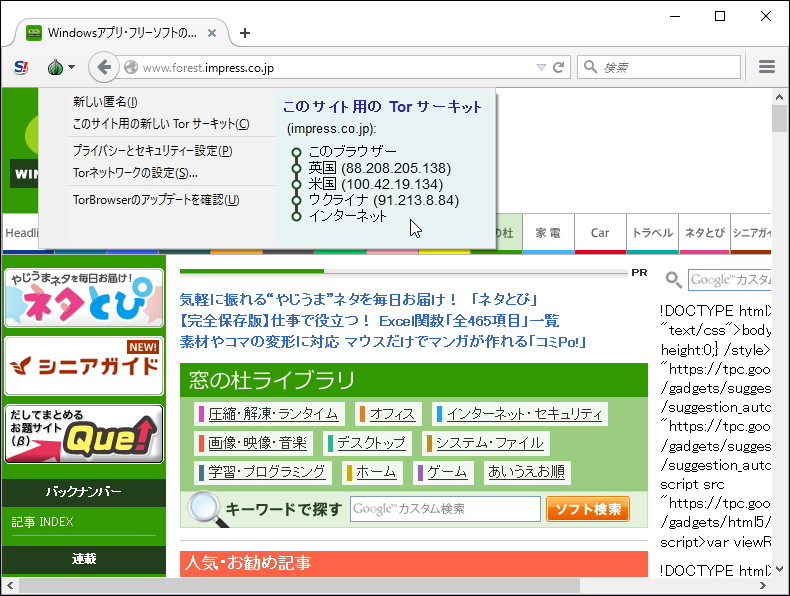Reload the page with the refresh icon
The width and height of the screenshot is (790, 596).
point(558,67)
